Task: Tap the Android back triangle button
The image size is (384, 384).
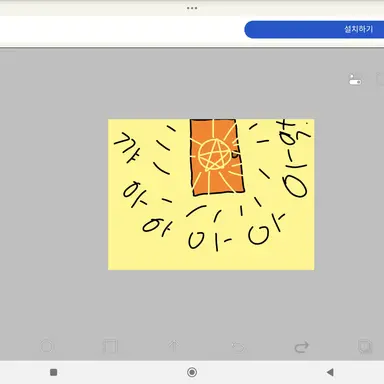Action: pos(330,372)
